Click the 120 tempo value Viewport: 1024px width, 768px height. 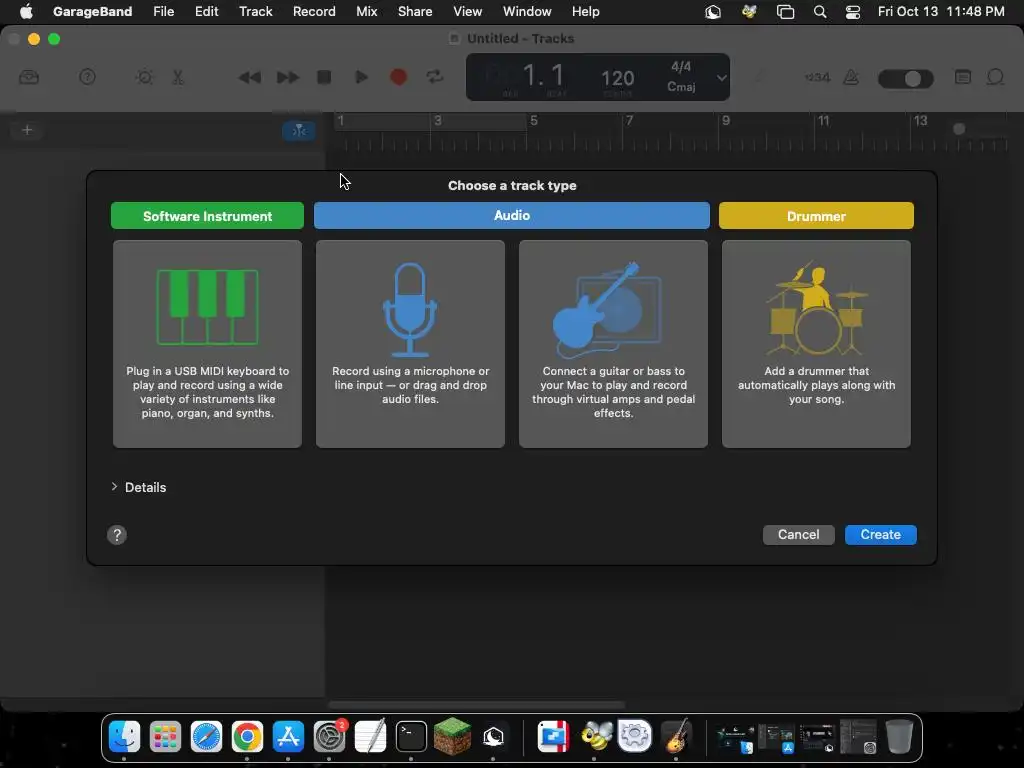[617, 78]
